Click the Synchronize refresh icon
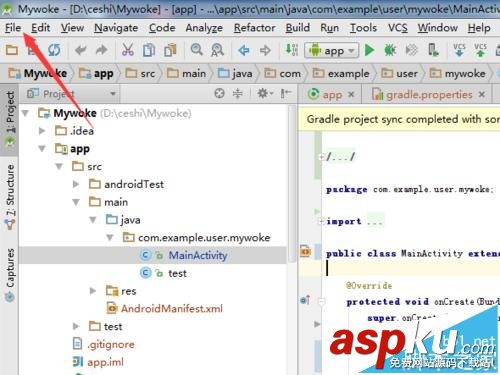 coord(54,50)
